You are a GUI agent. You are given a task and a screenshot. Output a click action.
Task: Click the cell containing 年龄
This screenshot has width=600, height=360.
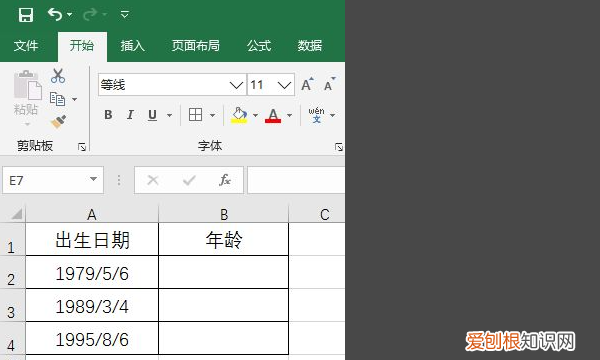click(223, 239)
